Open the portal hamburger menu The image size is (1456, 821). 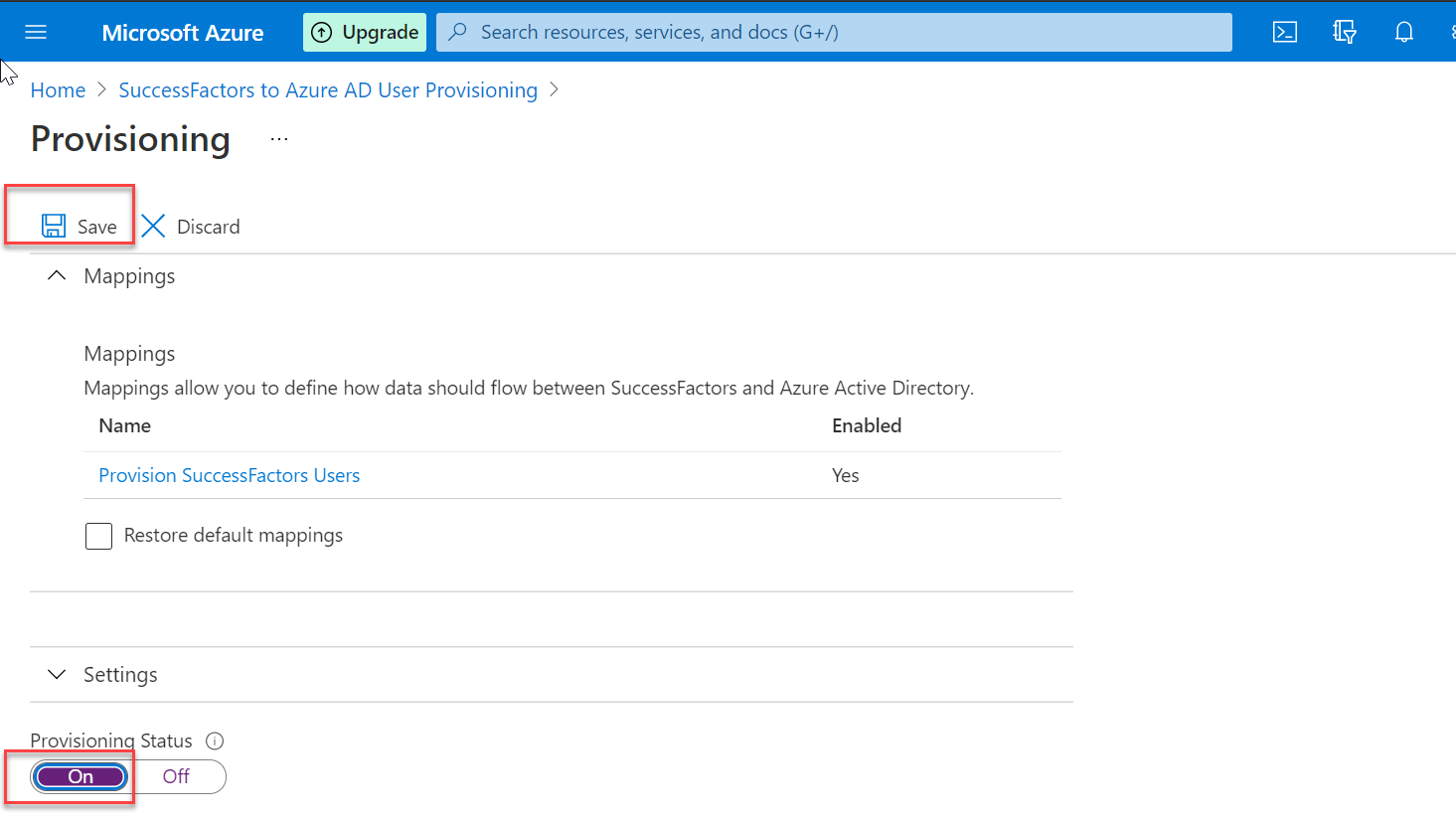click(35, 31)
